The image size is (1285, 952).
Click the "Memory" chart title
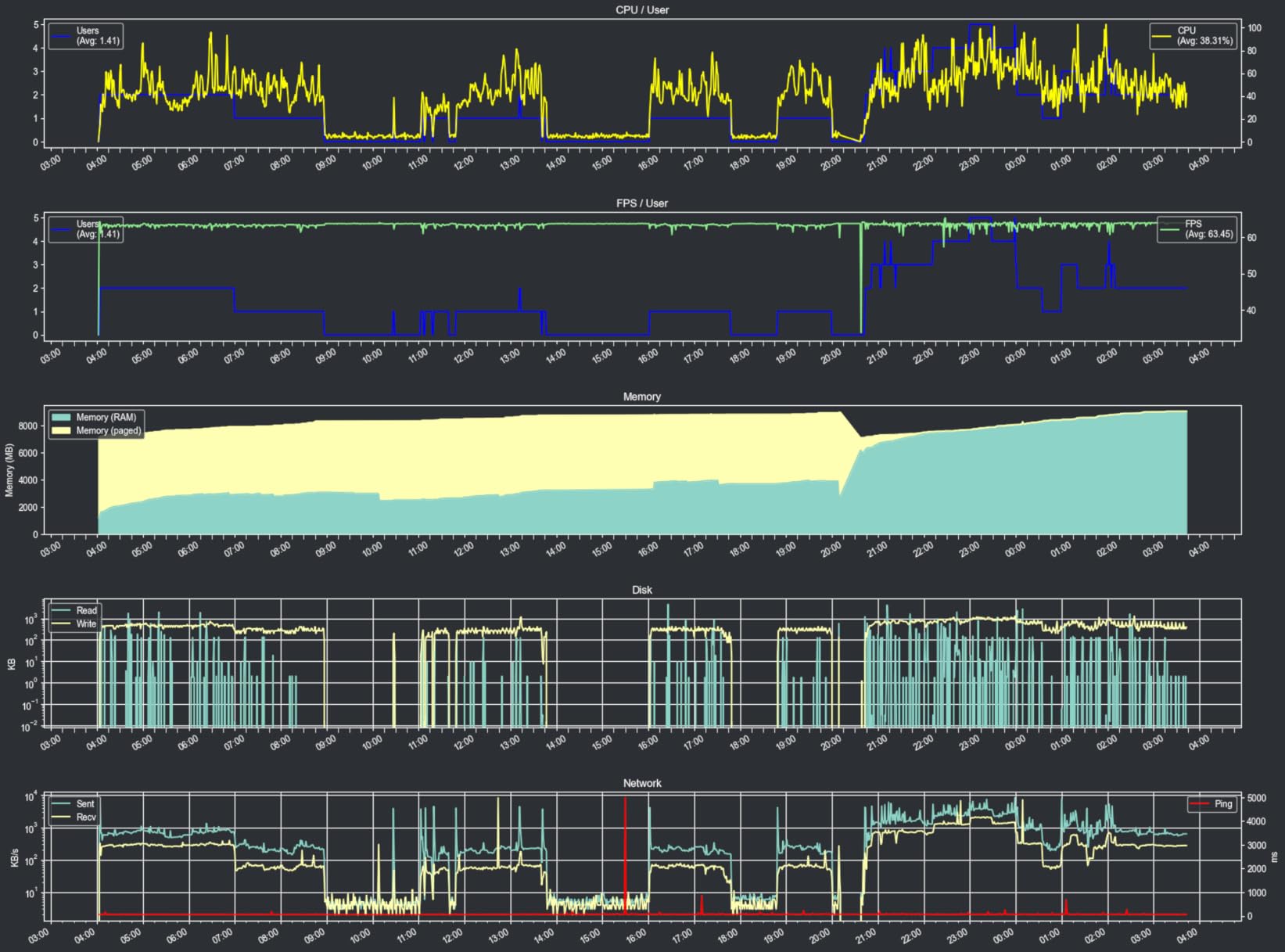pos(642,397)
